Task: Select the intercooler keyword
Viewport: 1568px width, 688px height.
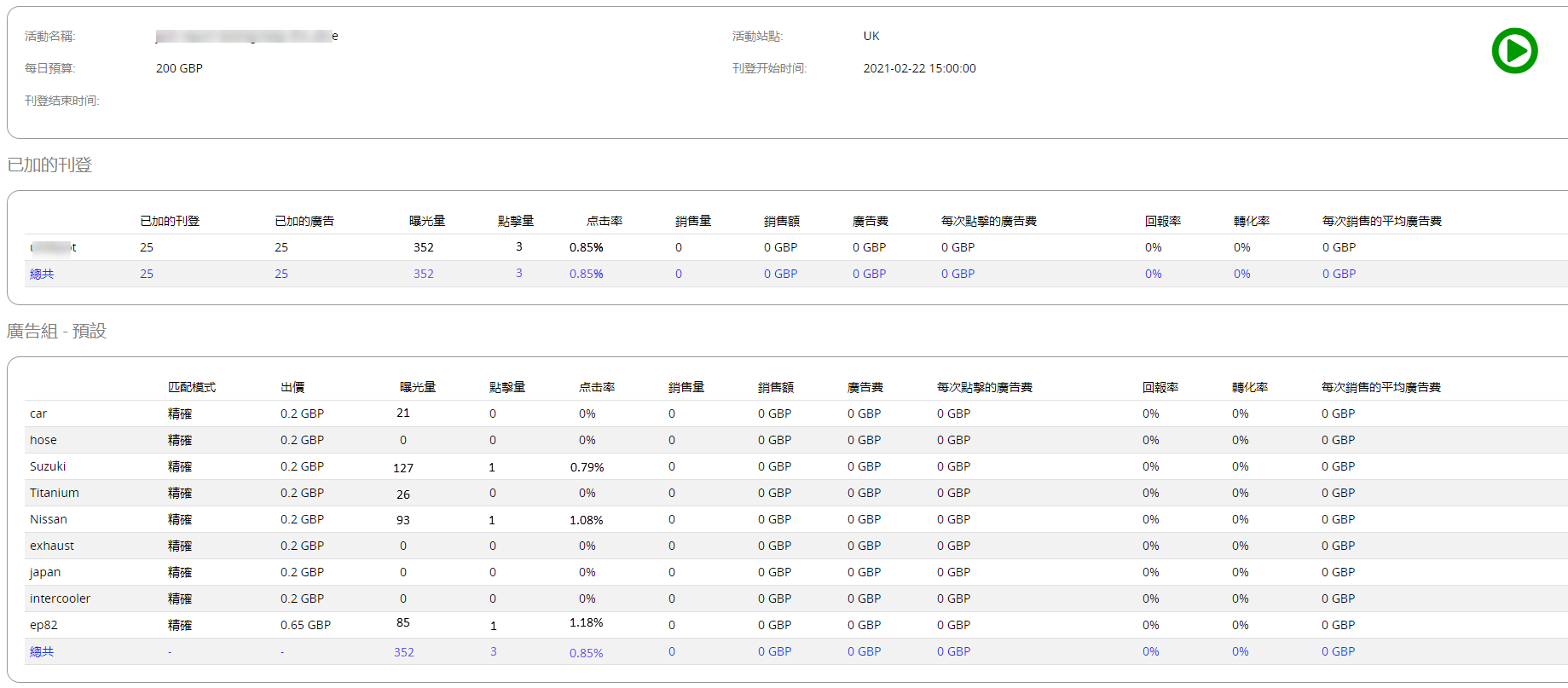Action: tap(60, 598)
